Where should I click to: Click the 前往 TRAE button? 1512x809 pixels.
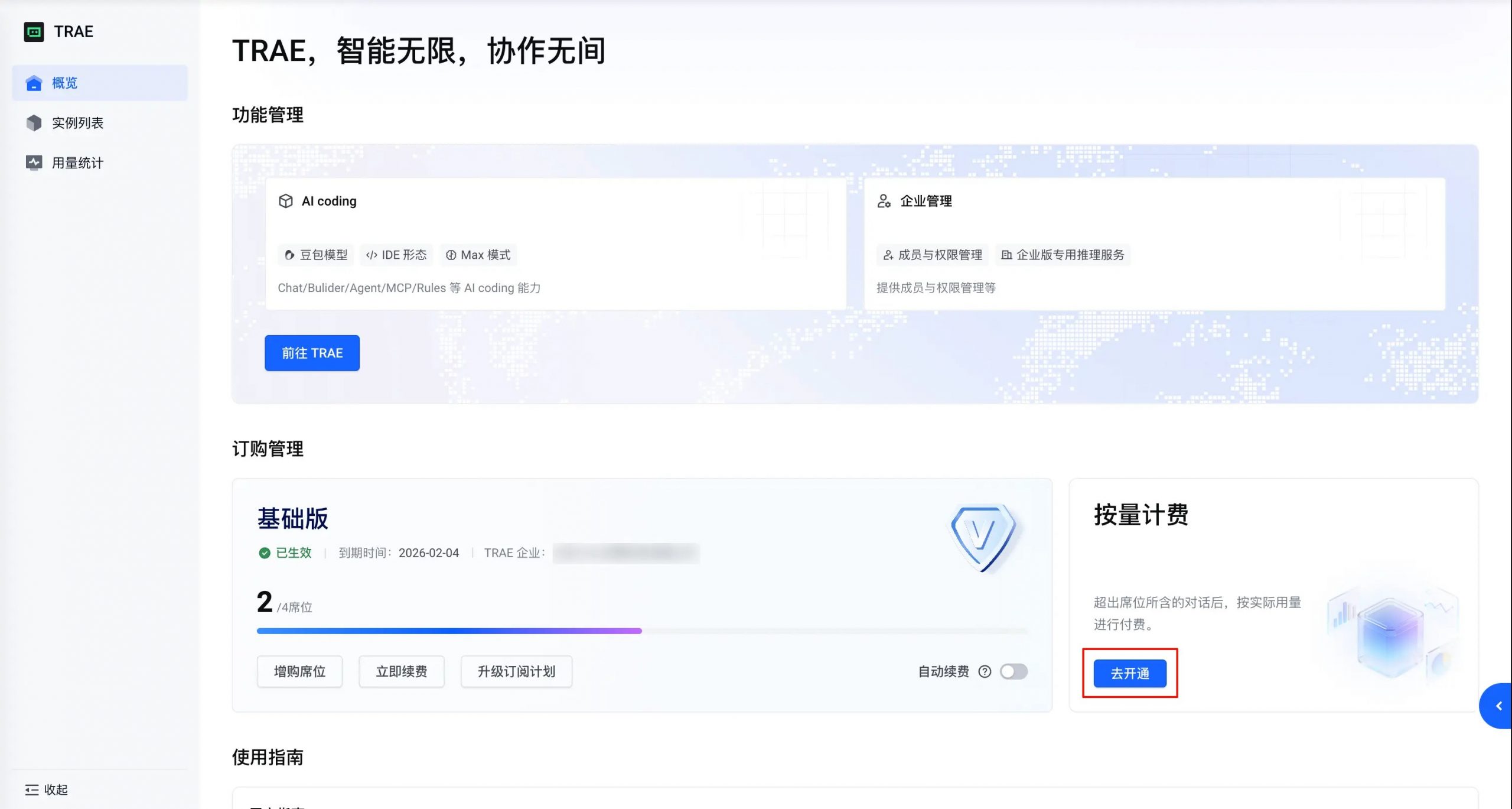point(312,353)
